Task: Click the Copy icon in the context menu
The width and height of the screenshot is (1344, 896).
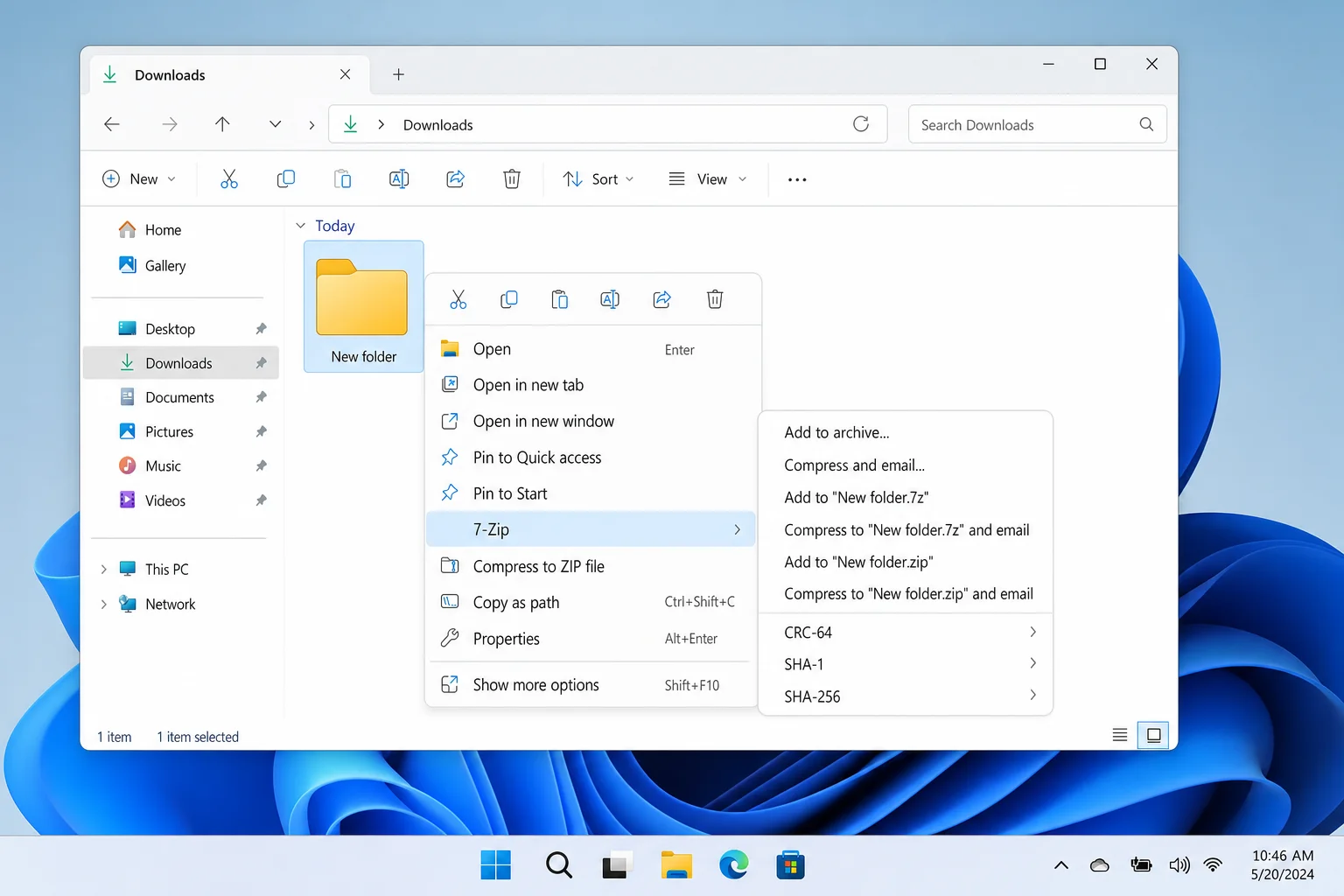Action: (x=509, y=300)
